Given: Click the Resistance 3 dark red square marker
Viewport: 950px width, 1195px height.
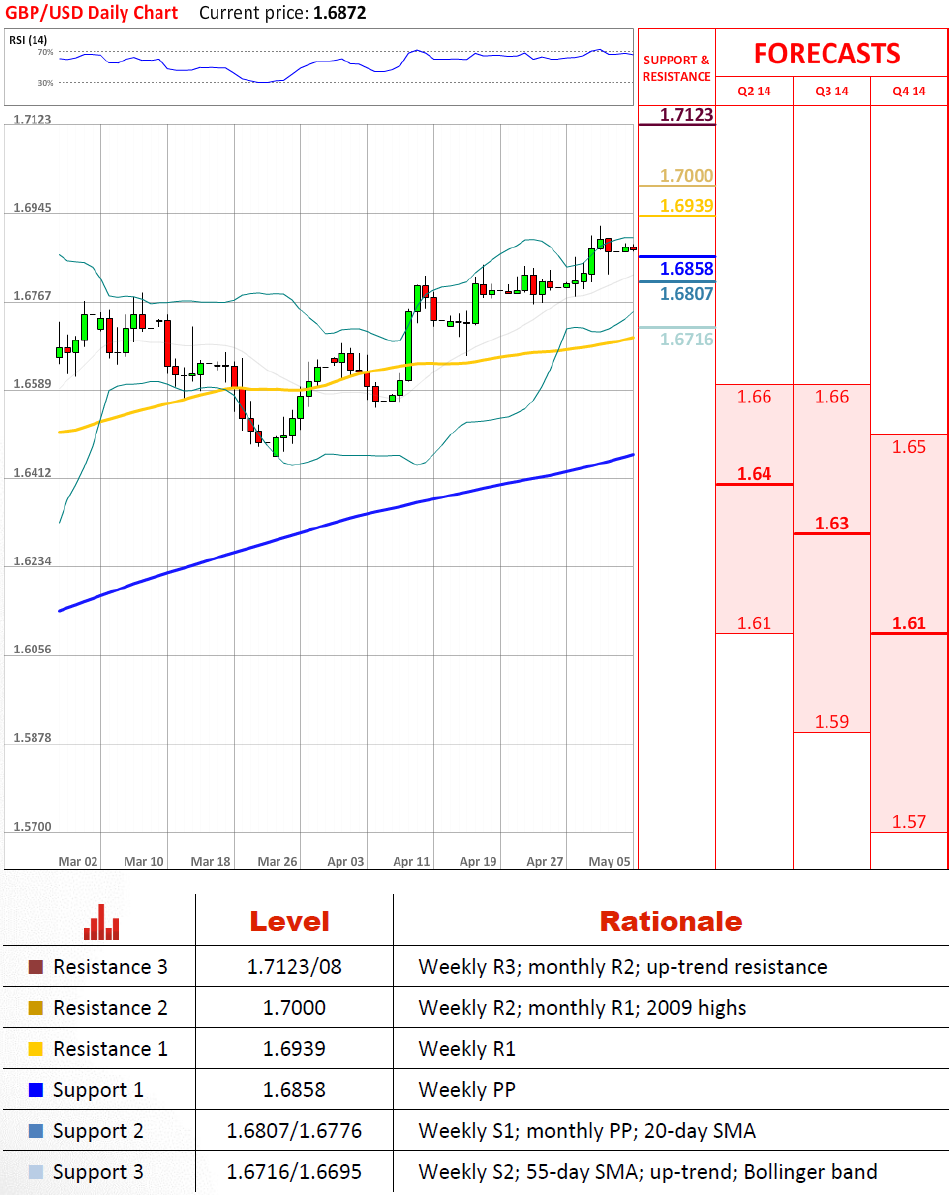Looking at the screenshot, I should (x=36, y=967).
